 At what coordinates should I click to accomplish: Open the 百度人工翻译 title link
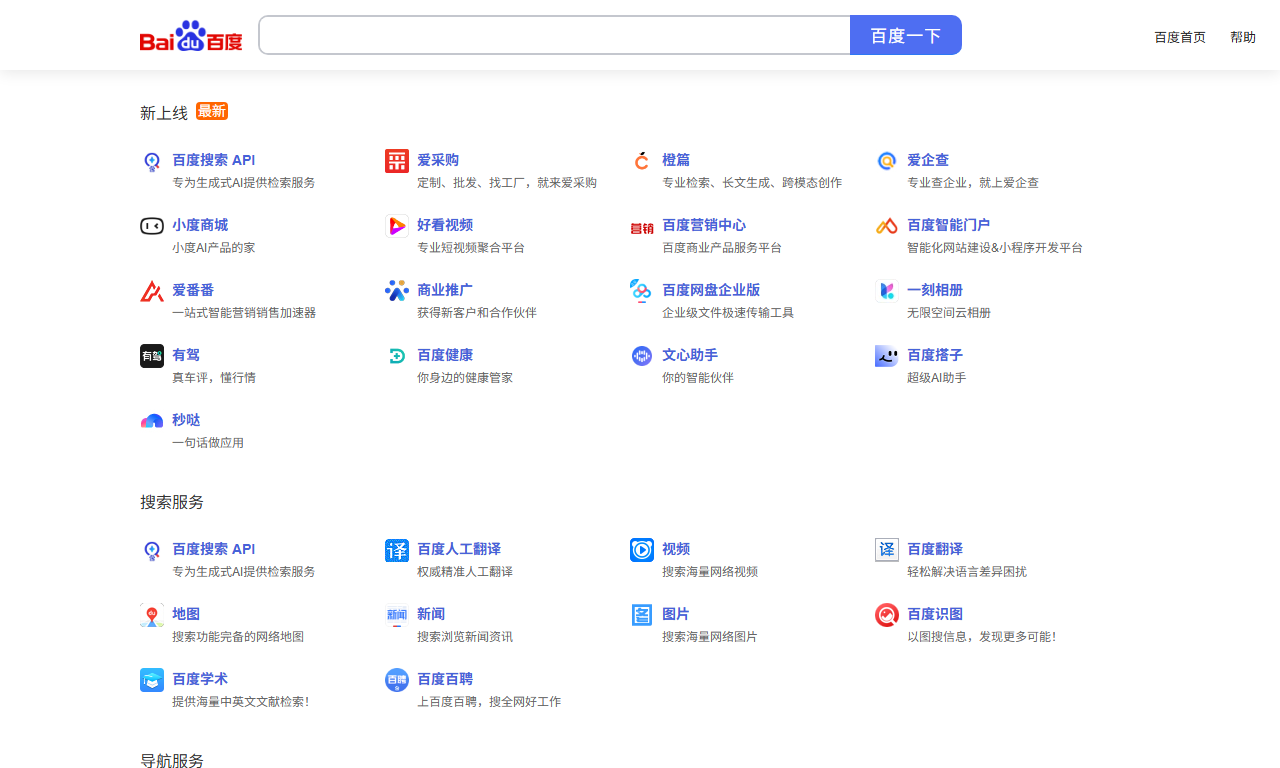point(459,549)
